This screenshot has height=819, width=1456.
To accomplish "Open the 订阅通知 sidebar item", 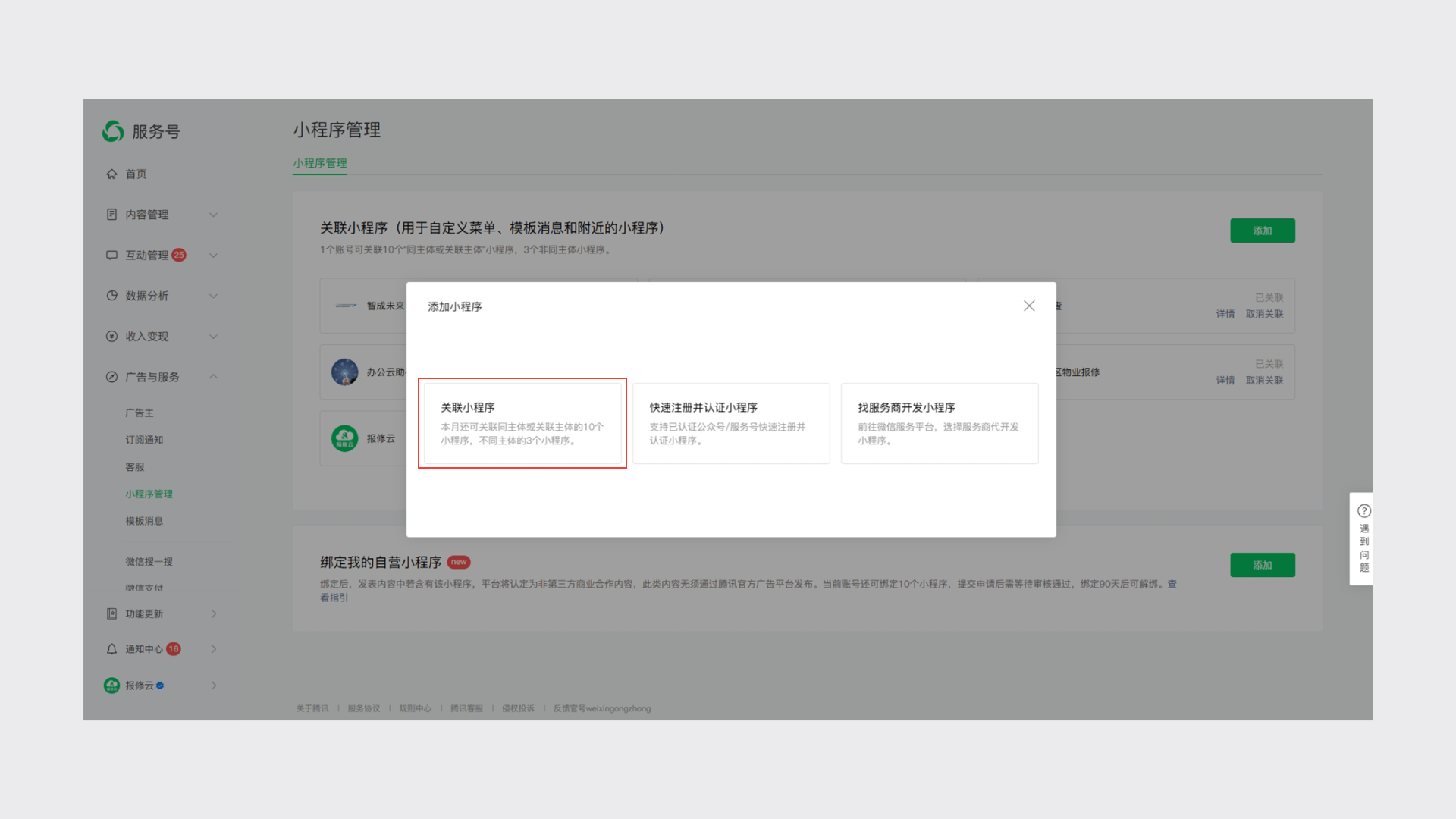I will point(144,440).
